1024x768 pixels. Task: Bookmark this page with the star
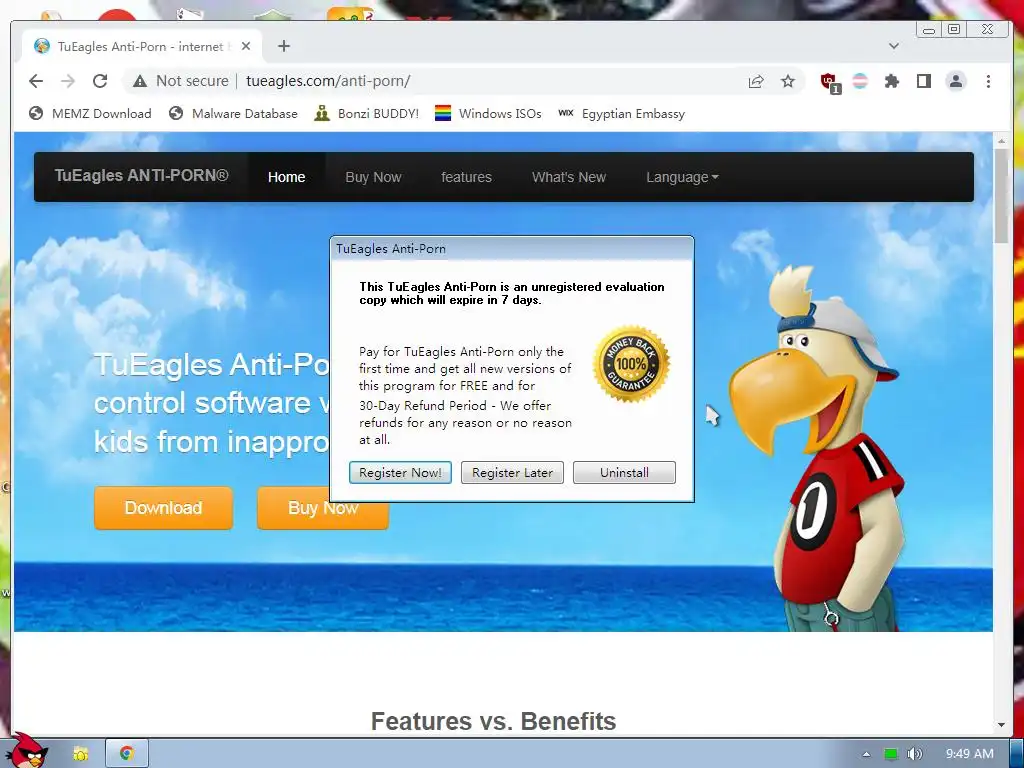[788, 81]
